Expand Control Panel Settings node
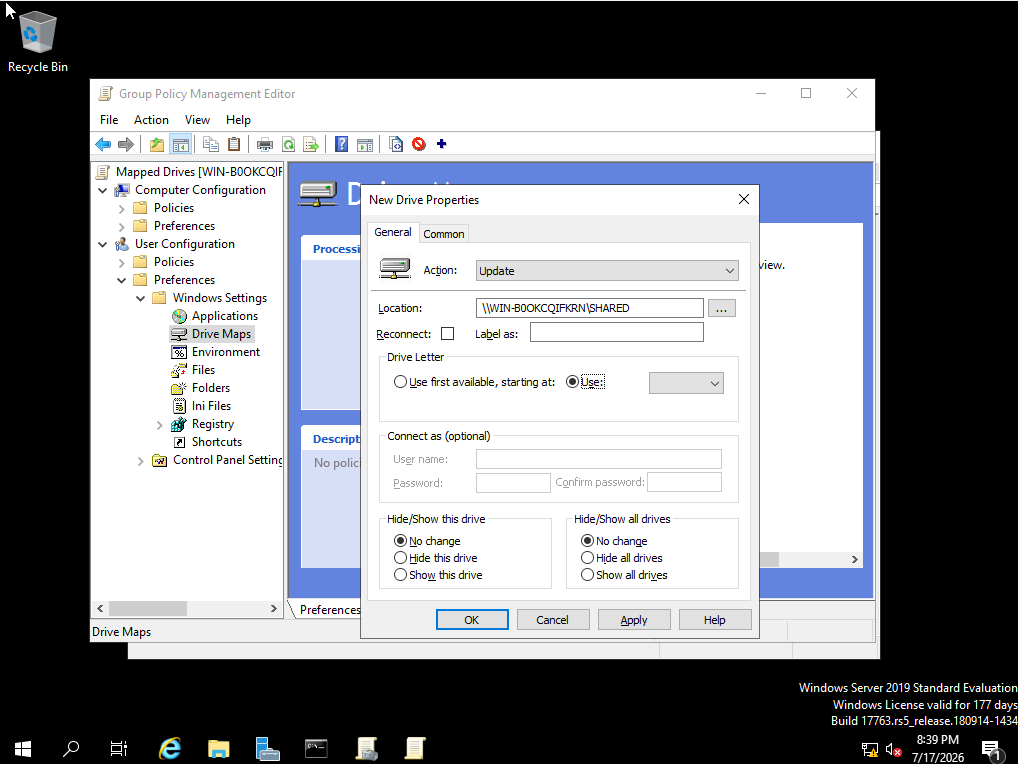Screen dimensions: 1018x764 (x=140, y=460)
